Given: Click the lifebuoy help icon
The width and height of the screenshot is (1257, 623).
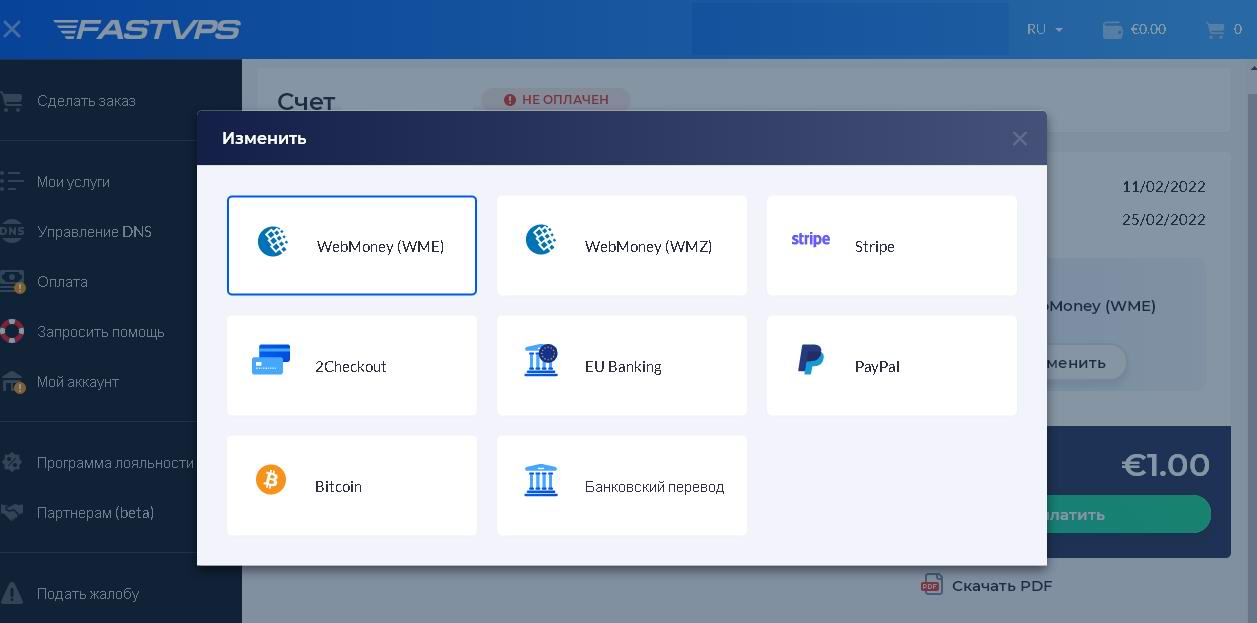Looking at the screenshot, I should [x=12, y=331].
